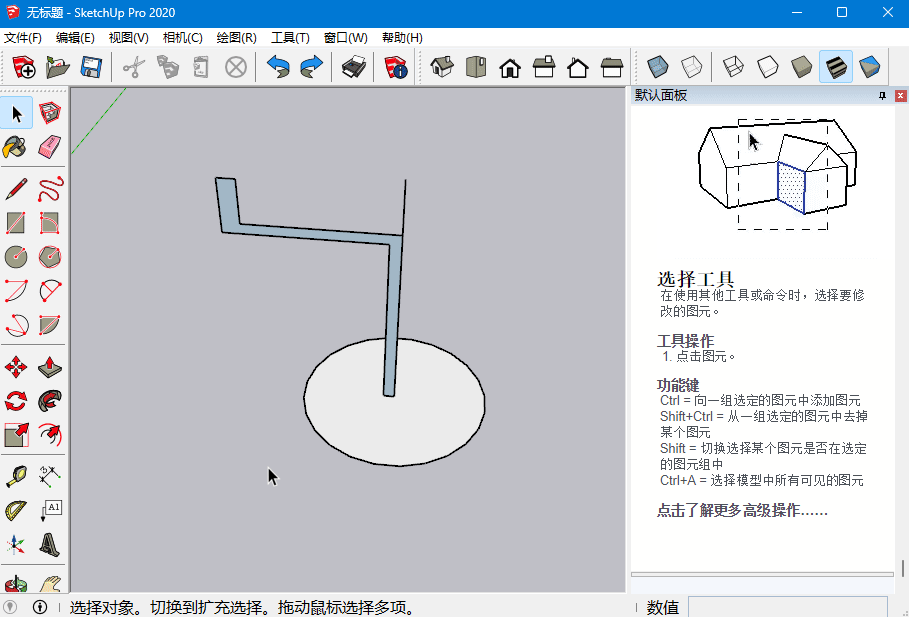This screenshot has width=909, height=617.
Task: Select the Eraser tool in left toolbar
Action: 50,148
